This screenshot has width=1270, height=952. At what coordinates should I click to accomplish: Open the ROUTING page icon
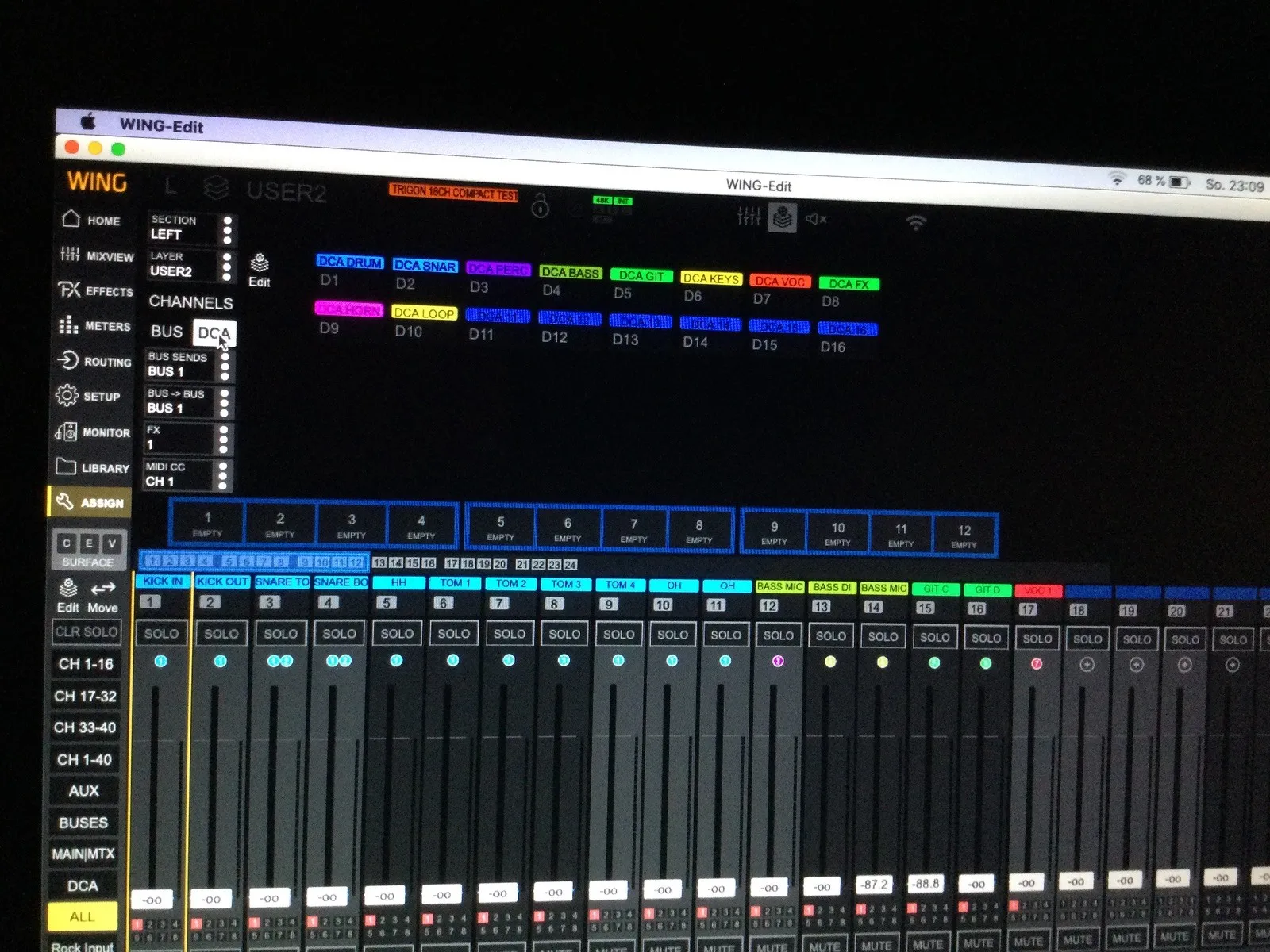[67, 360]
